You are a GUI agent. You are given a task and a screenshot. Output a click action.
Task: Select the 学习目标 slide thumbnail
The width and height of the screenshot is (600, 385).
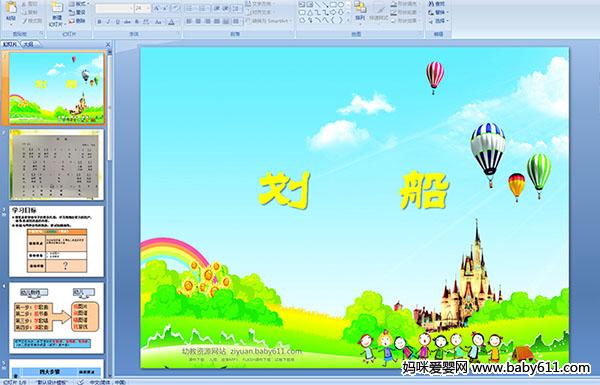56,241
